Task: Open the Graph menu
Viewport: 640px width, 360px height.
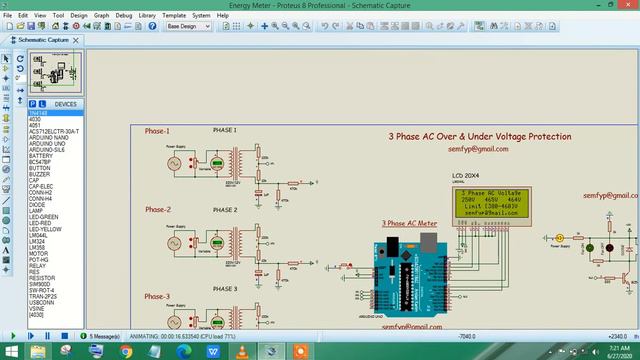Action: point(101,16)
